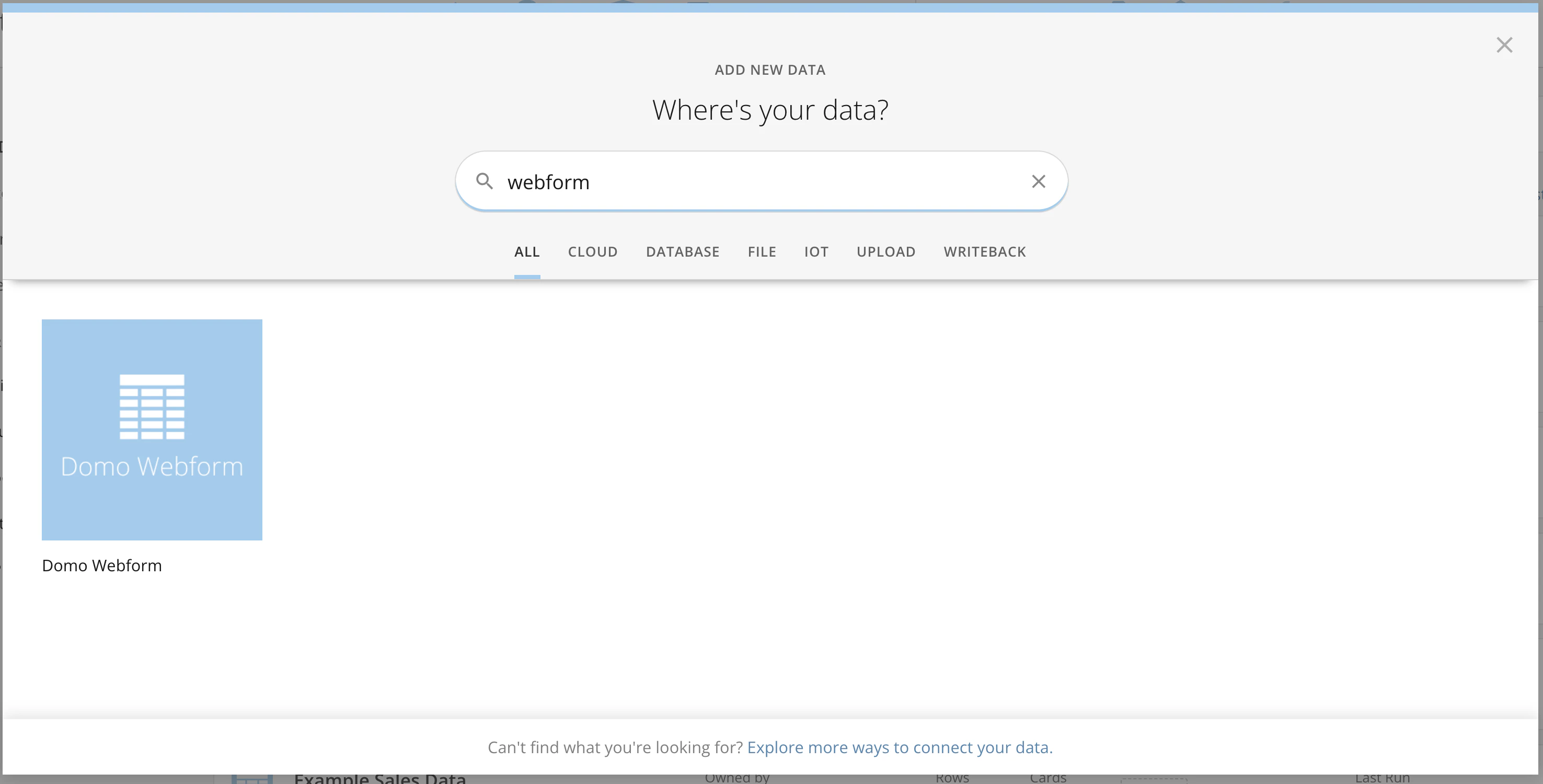Screen dimensions: 1543x784
Task: Switch to the UPLOAD tab
Action: tap(885, 252)
